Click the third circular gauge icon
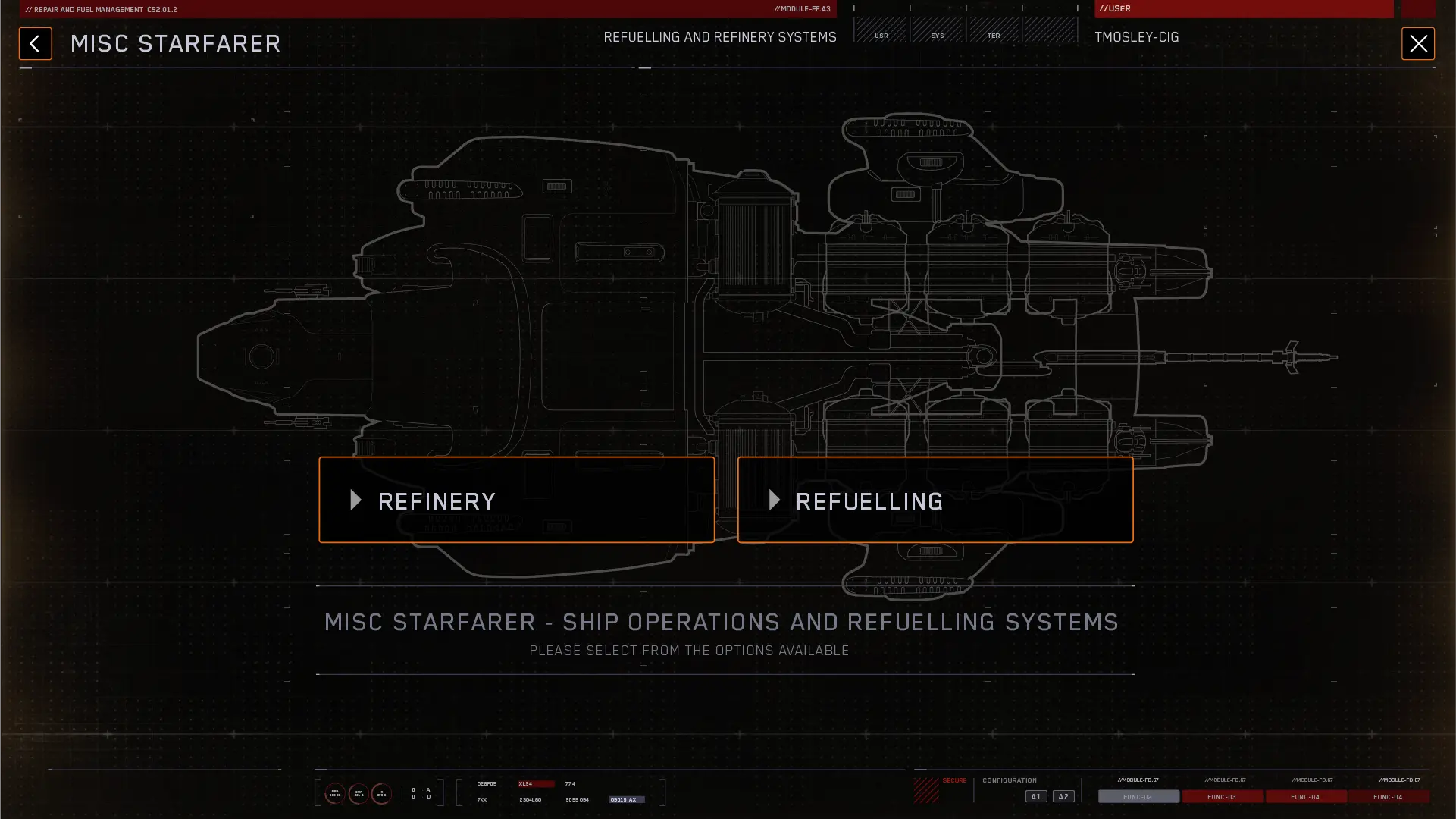The width and height of the screenshot is (1456, 819). pyautogui.click(x=381, y=793)
